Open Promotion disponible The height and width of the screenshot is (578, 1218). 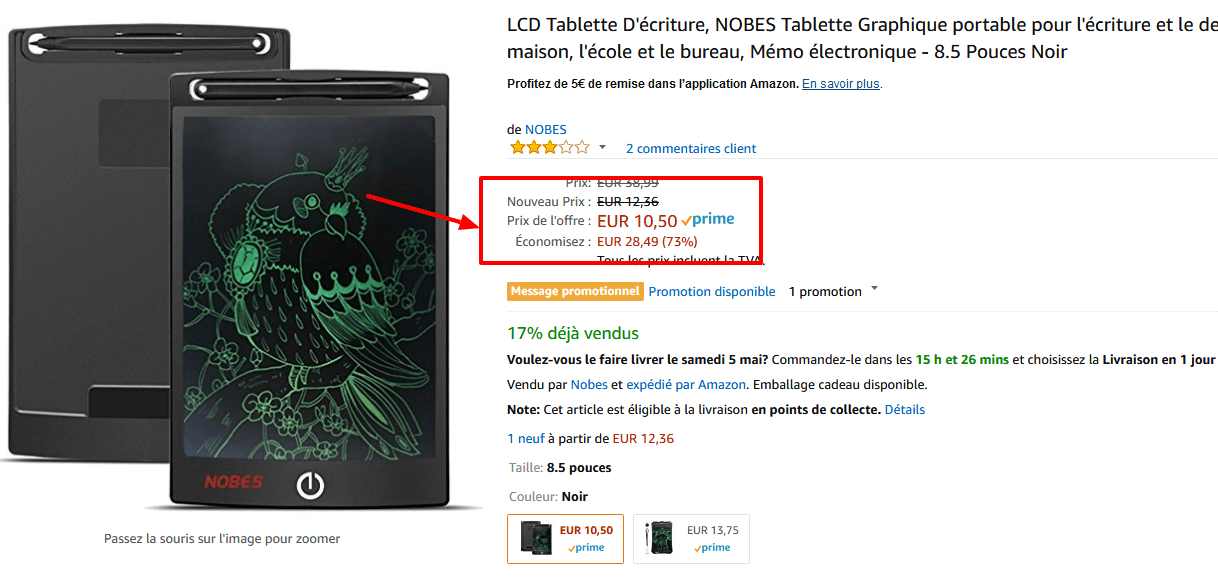click(712, 291)
